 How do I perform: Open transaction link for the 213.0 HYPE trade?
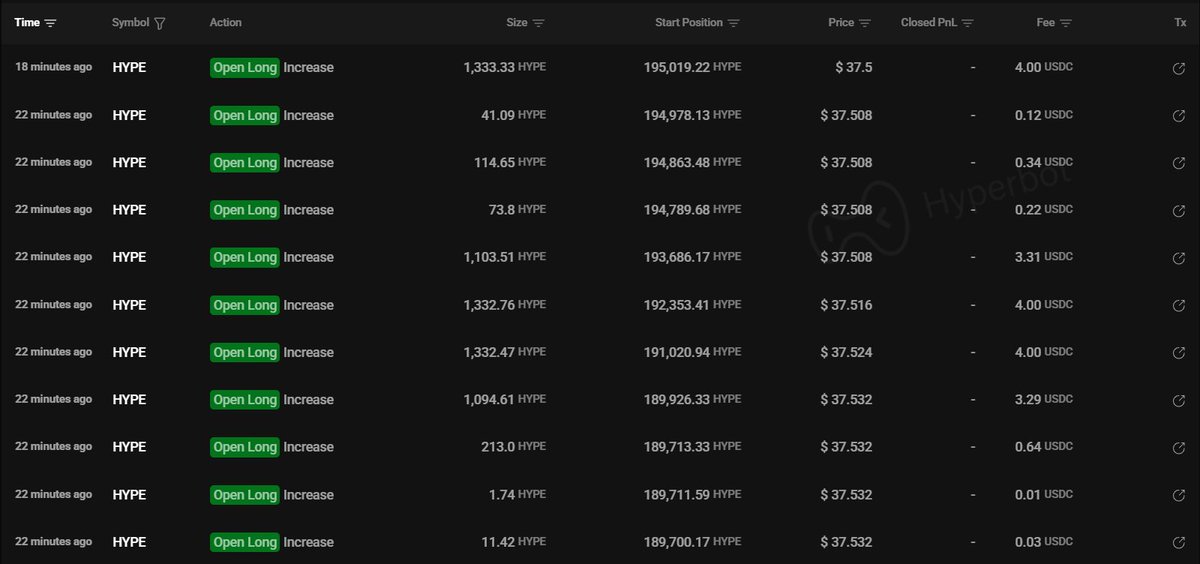1179,448
